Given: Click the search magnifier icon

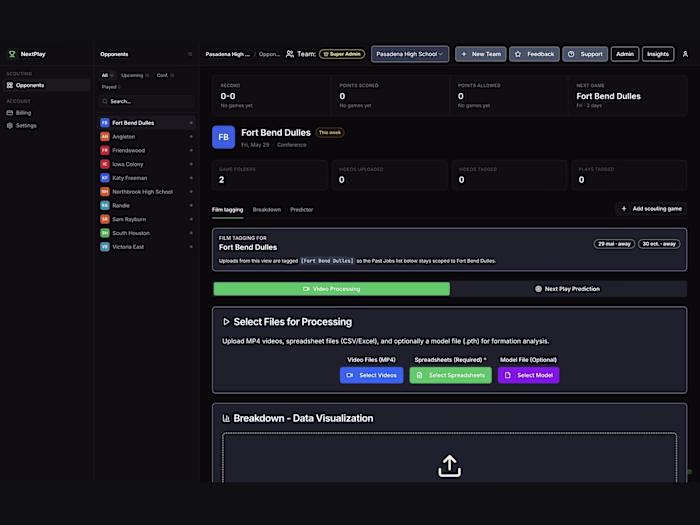Looking at the screenshot, I should click(x=105, y=101).
